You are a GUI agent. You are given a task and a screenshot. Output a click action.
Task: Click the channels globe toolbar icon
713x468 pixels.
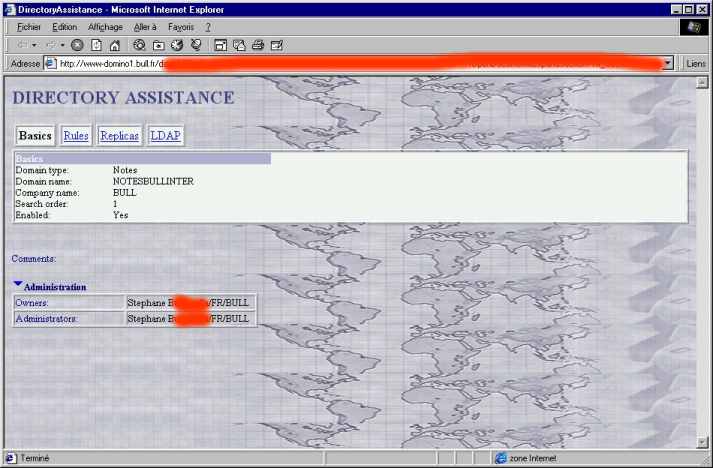coord(196,45)
